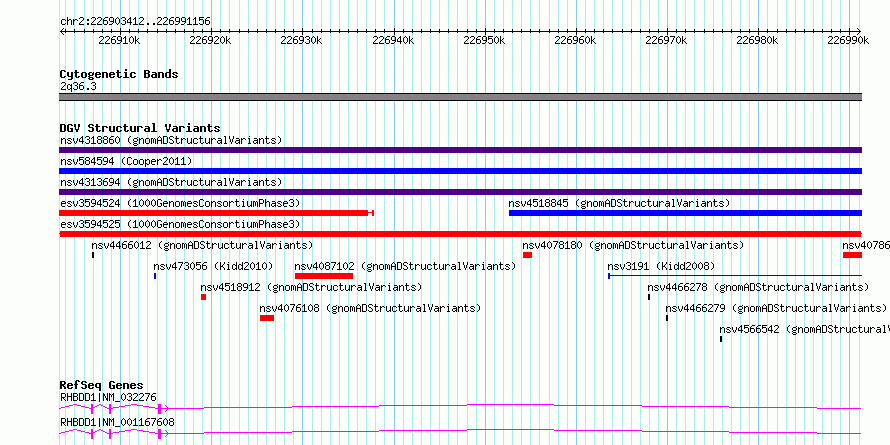Select the nsv584594 Cooper2011 blue bar

(460, 171)
